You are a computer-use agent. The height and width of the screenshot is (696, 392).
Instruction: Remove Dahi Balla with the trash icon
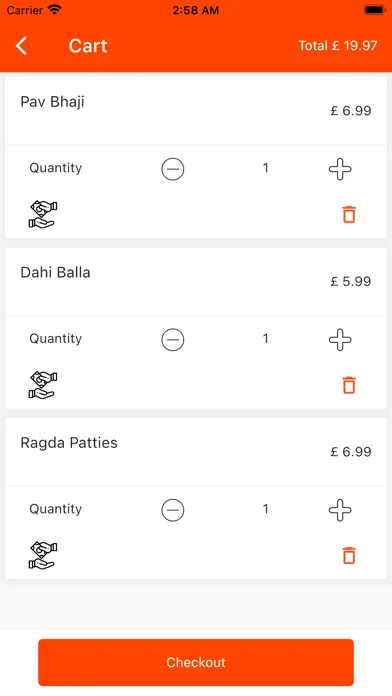coord(349,385)
